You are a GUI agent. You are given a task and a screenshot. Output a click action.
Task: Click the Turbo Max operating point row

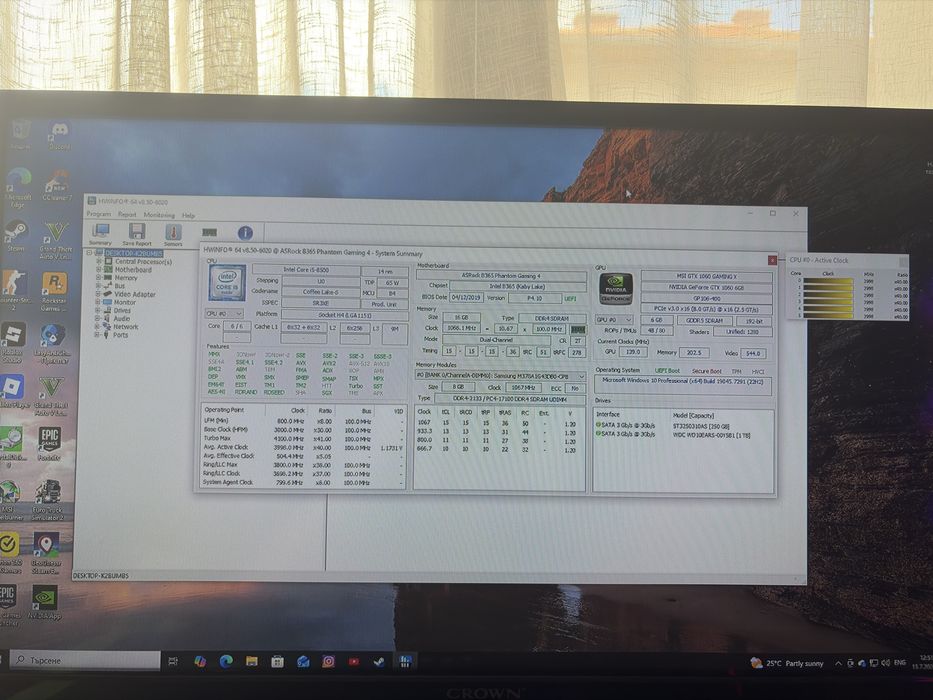[x=303, y=438]
